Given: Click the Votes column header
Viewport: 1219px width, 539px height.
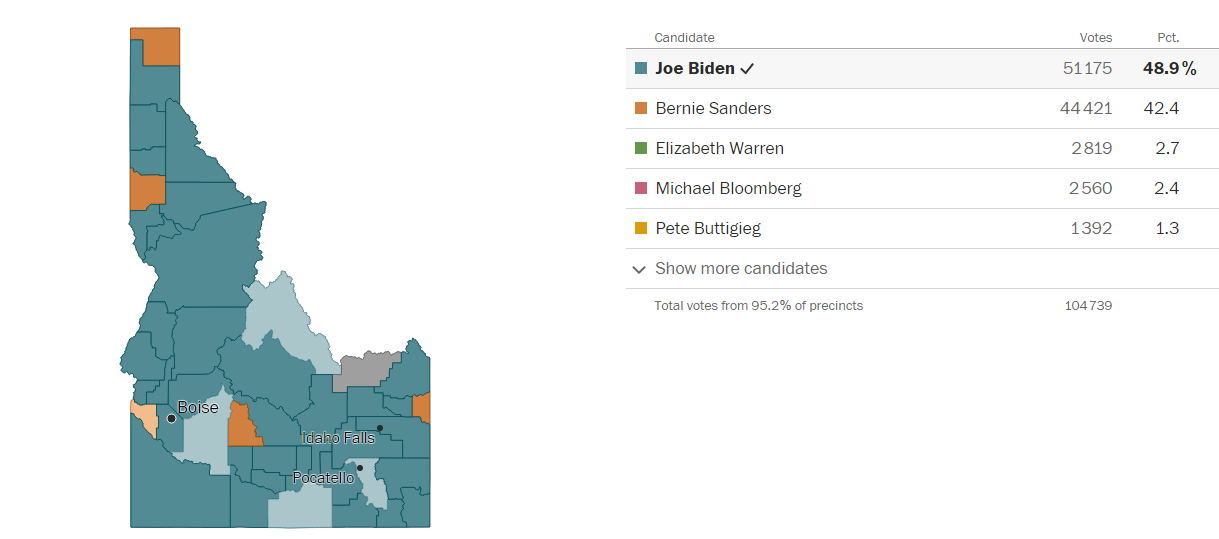Looking at the screenshot, I should 1095,38.
